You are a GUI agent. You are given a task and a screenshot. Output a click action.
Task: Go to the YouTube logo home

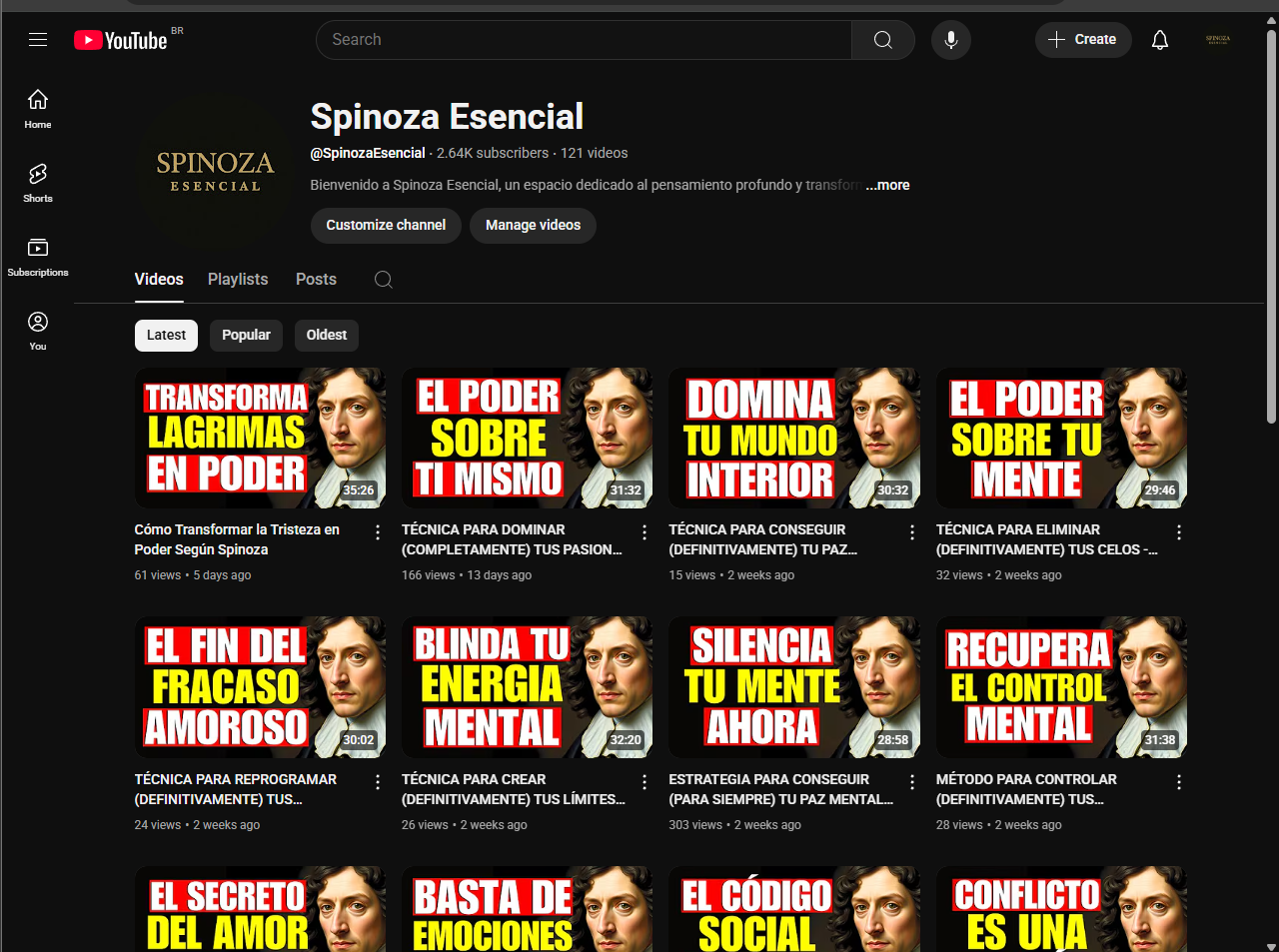click(121, 40)
